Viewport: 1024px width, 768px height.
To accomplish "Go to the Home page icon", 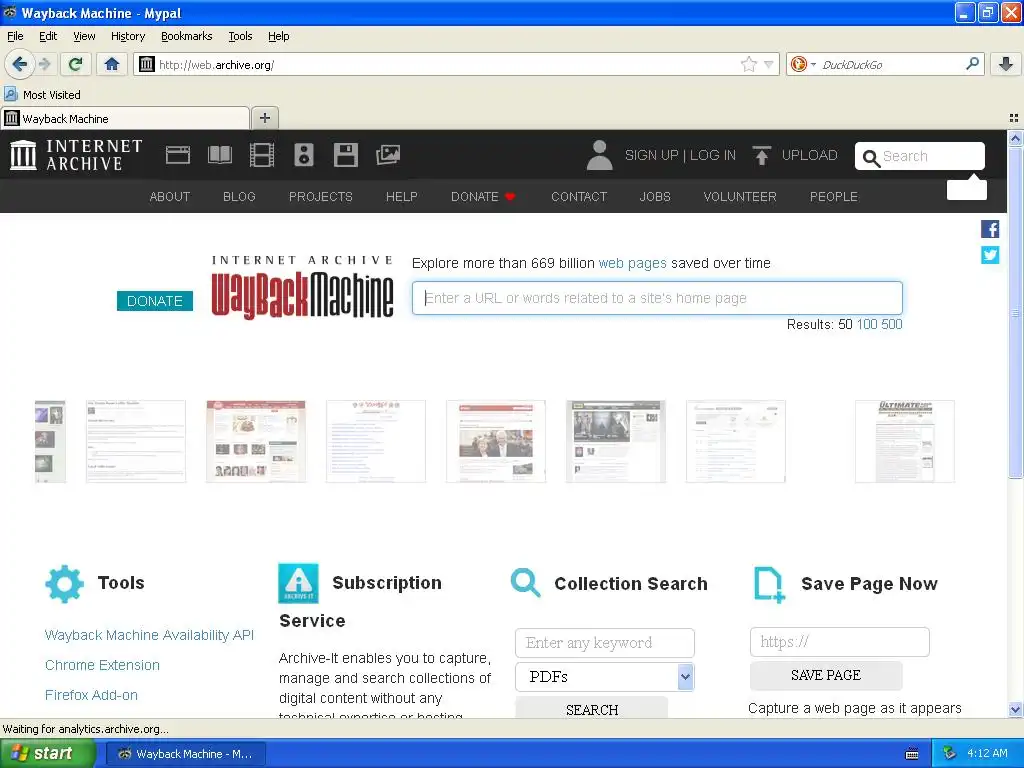I will [x=112, y=64].
